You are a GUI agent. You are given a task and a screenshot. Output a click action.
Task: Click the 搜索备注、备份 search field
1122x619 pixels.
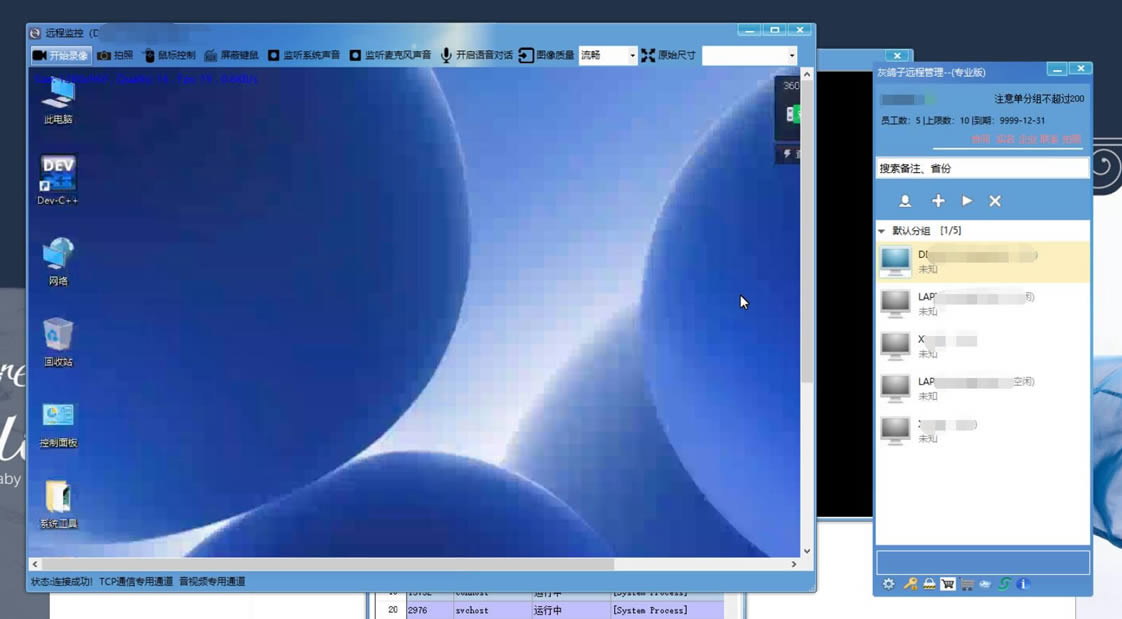click(x=982, y=169)
